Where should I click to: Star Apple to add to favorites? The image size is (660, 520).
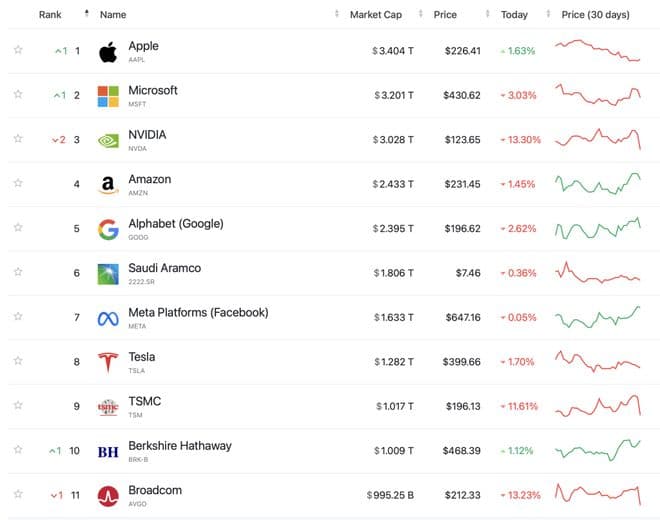click(x=18, y=50)
